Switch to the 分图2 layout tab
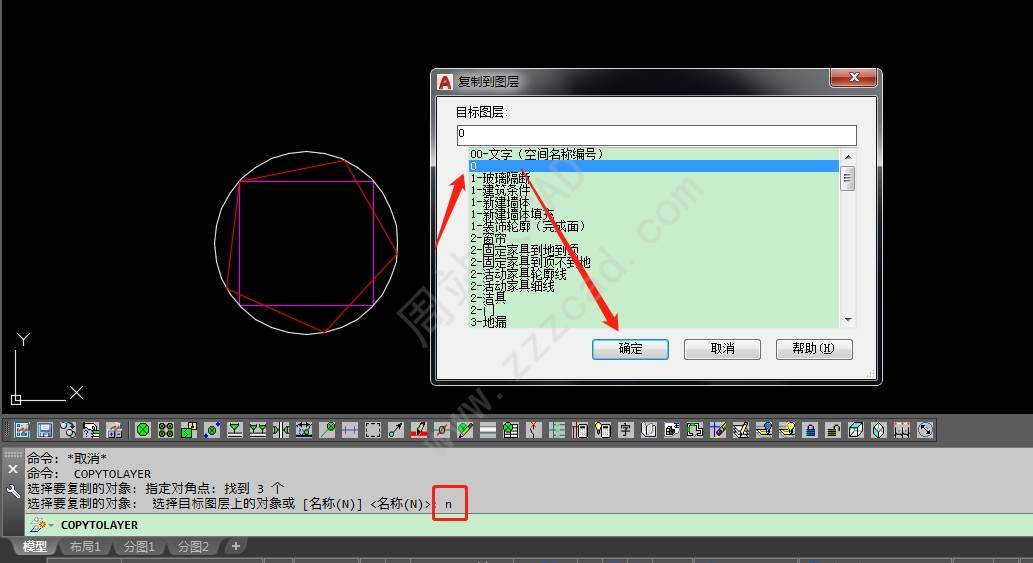The width and height of the screenshot is (1033, 563). pyautogui.click(x=193, y=547)
